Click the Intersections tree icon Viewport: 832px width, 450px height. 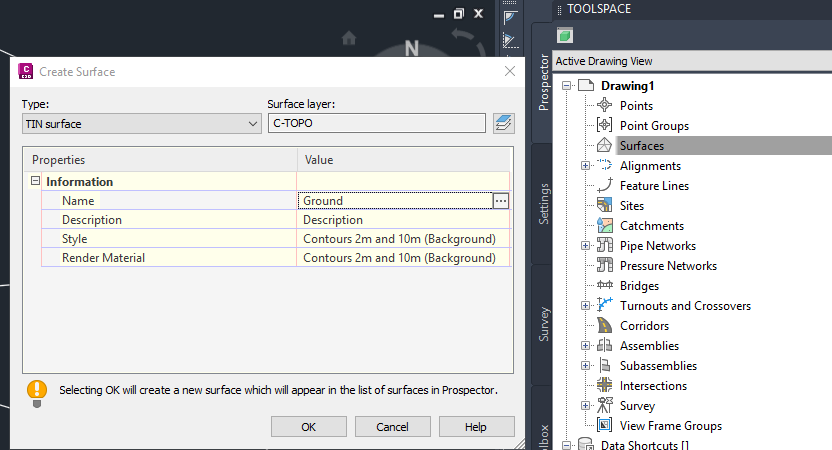[x=604, y=385]
